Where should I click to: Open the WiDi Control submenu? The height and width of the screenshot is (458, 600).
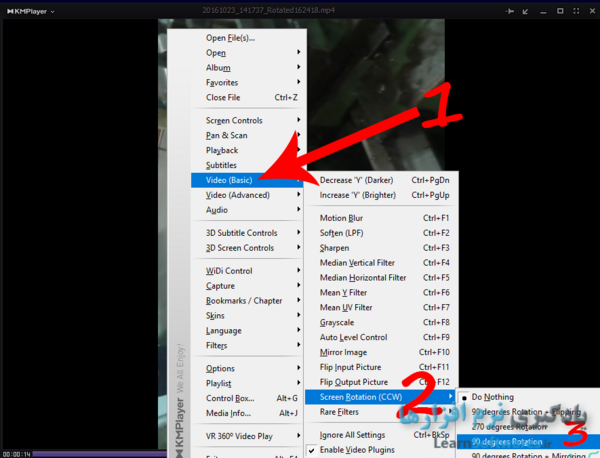point(248,271)
